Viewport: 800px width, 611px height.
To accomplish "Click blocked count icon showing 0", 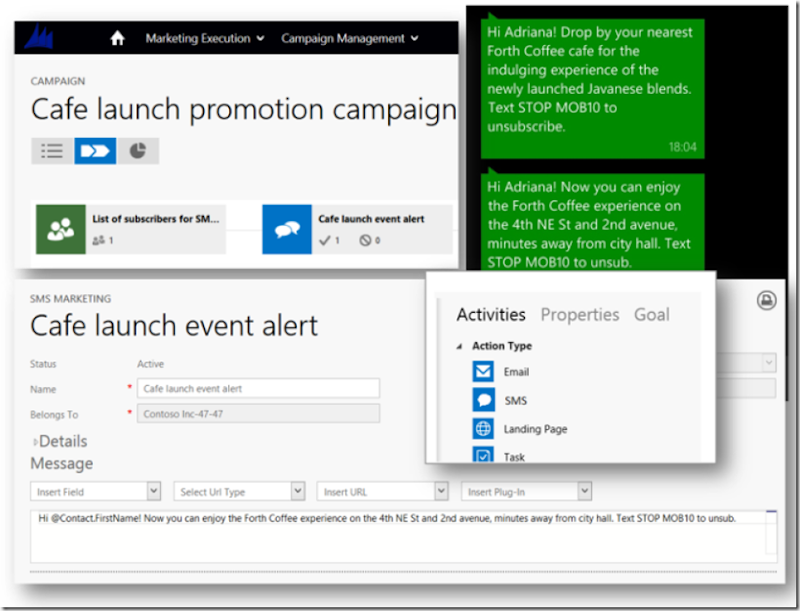I will (365, 240).
